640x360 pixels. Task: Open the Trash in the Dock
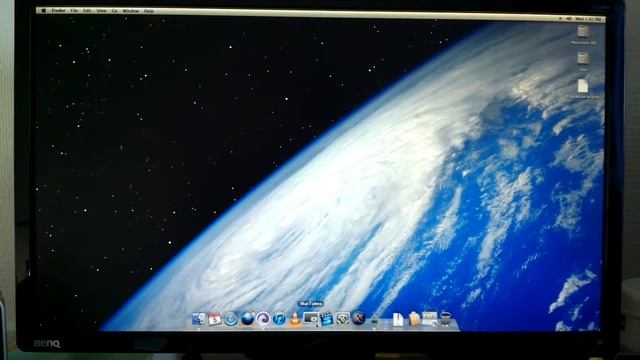point(445,319)
